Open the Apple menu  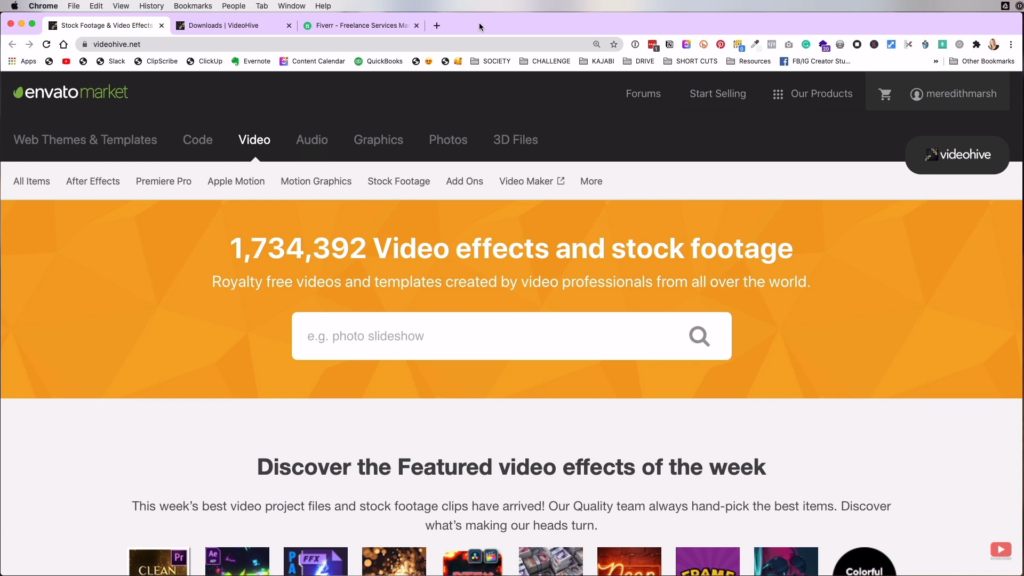(x=14, y=6)
